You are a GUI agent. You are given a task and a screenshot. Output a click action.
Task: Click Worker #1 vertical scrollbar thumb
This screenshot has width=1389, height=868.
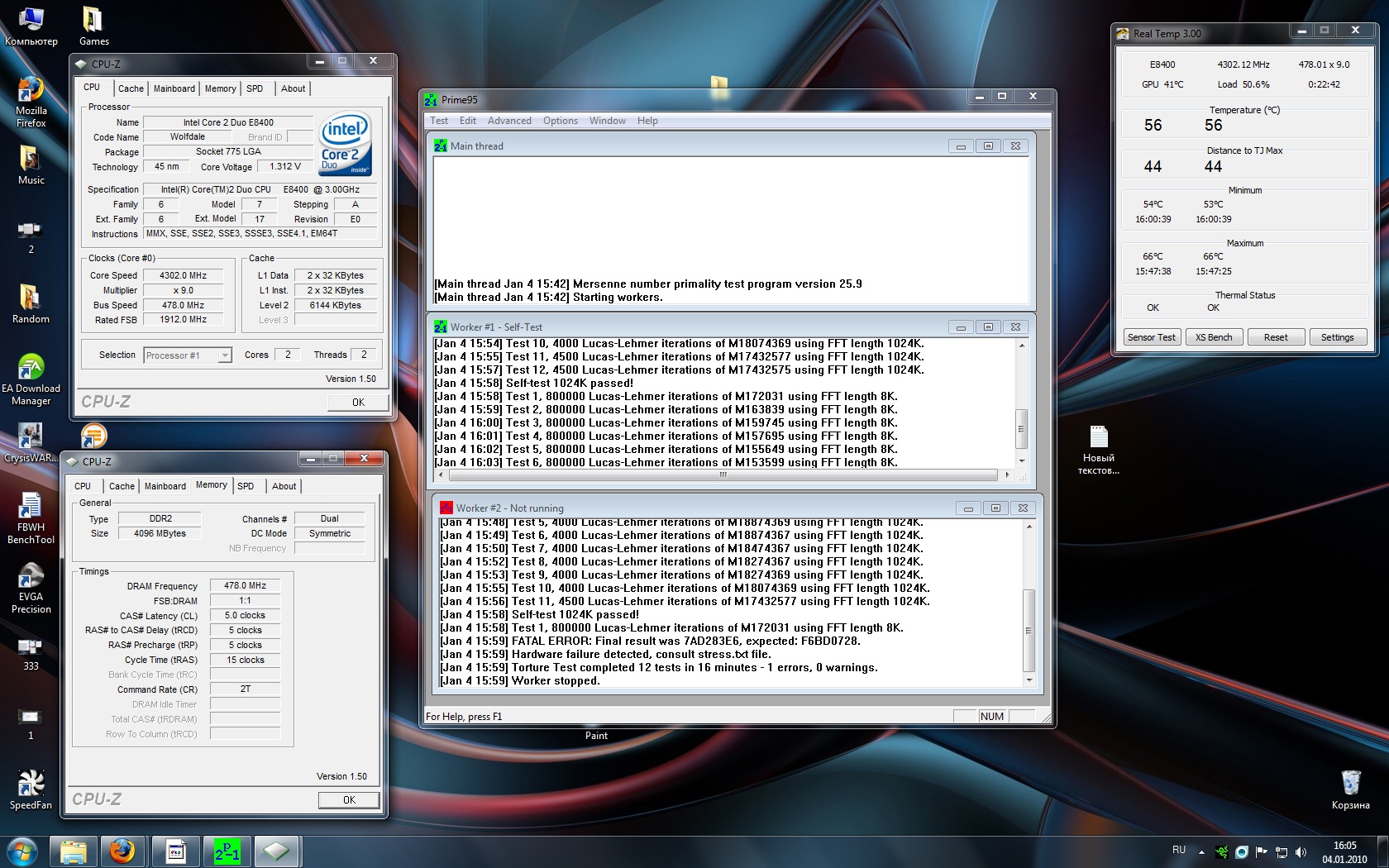(1021, 429)
